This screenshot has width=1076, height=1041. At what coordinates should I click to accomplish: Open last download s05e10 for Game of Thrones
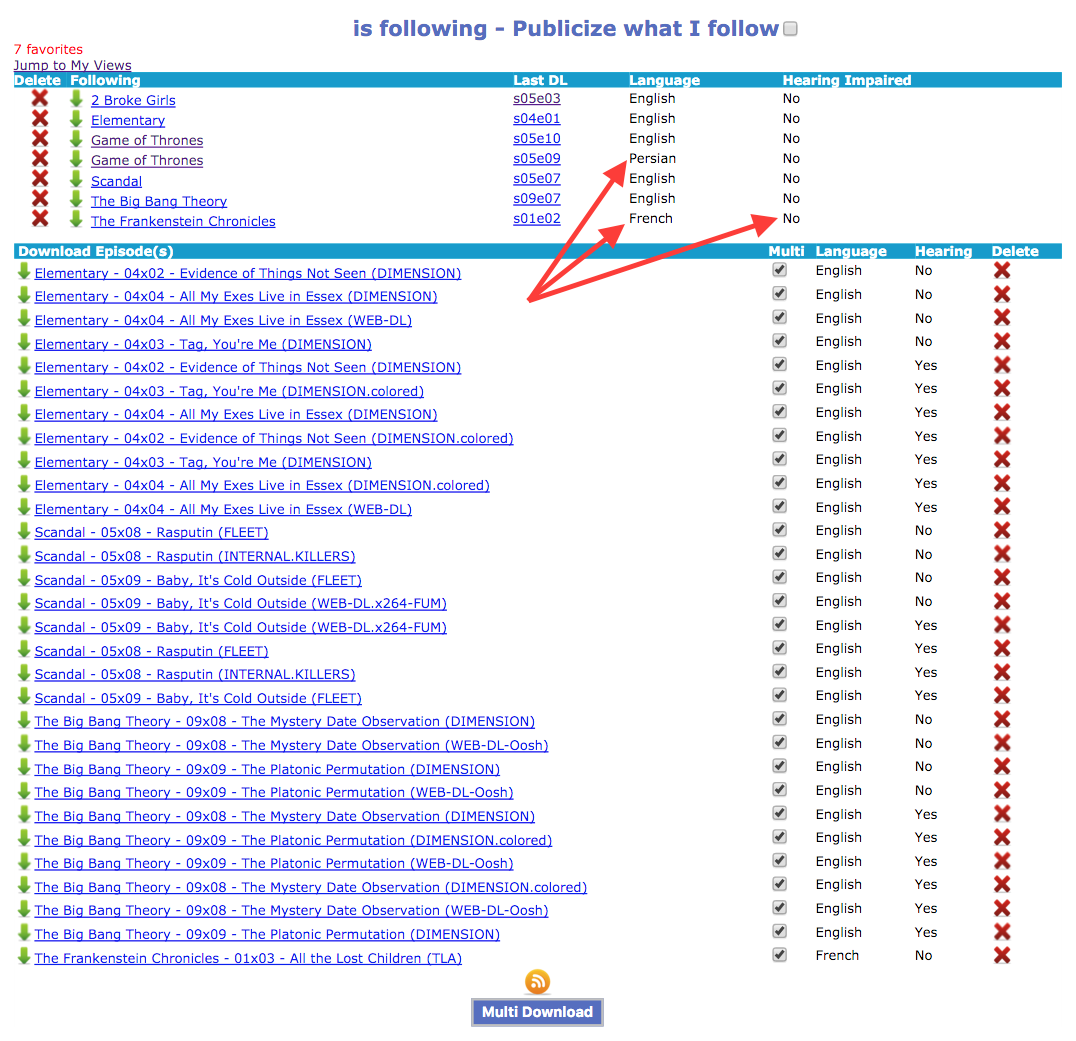click(x=536, y=139)
